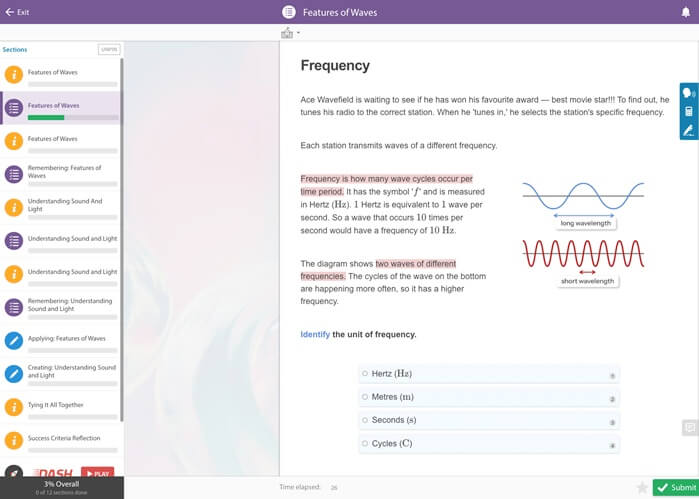Image resolution: width=699 pixels, height=499 pixels.
Task: Click the Frequency heading
Action: tap(335, 66)
